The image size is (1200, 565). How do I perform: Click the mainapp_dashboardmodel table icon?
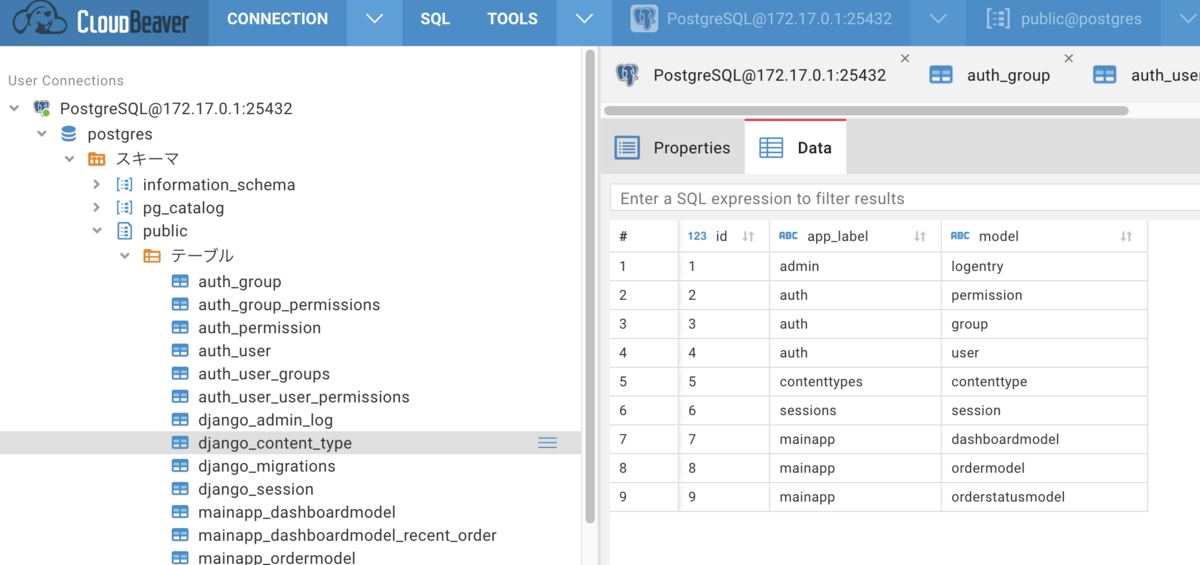point(180,512)
